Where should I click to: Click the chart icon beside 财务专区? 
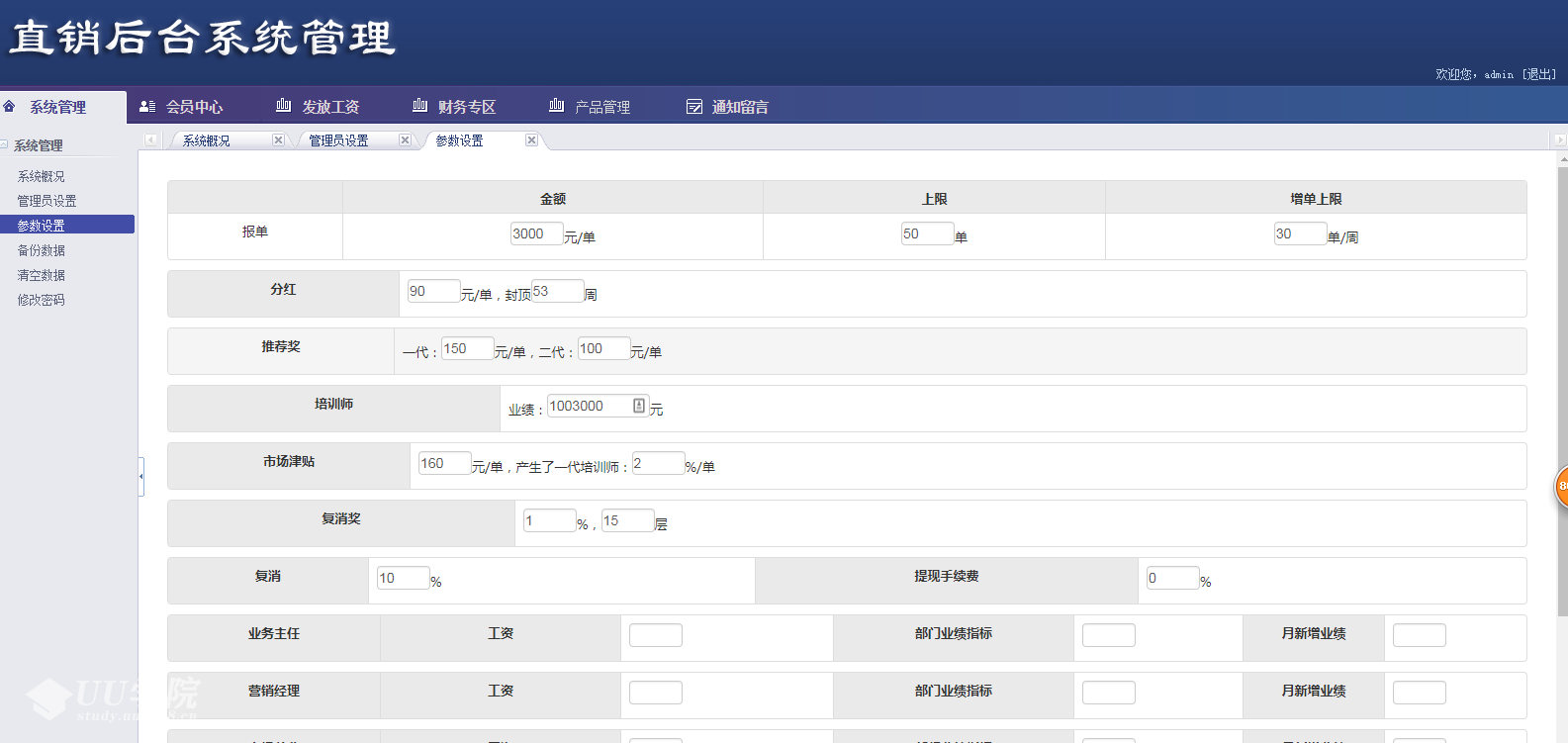tap(420, 105)
